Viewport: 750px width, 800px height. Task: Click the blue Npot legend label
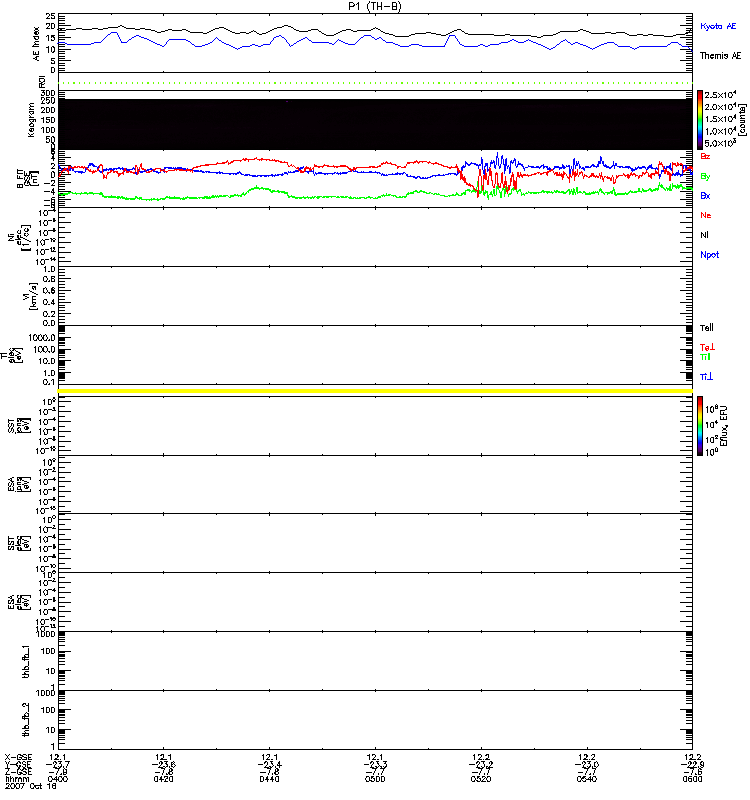point(709,255)
